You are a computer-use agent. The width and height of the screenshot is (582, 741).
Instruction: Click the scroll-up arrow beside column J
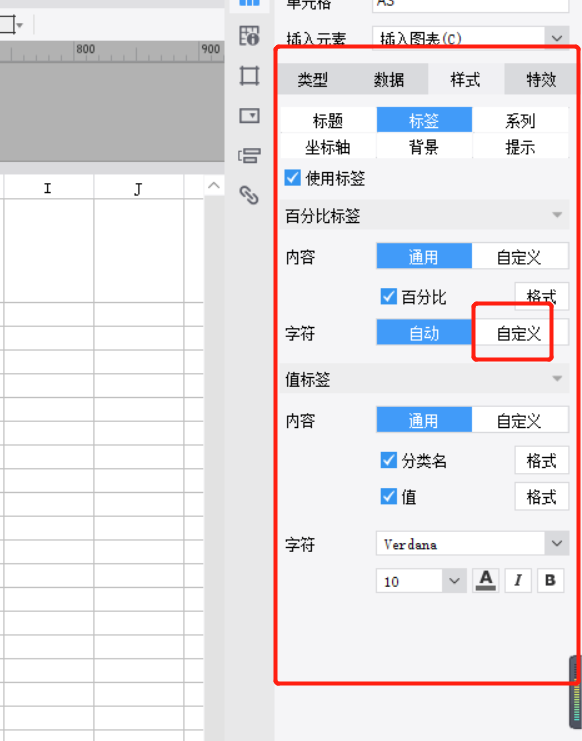point(214,186)
